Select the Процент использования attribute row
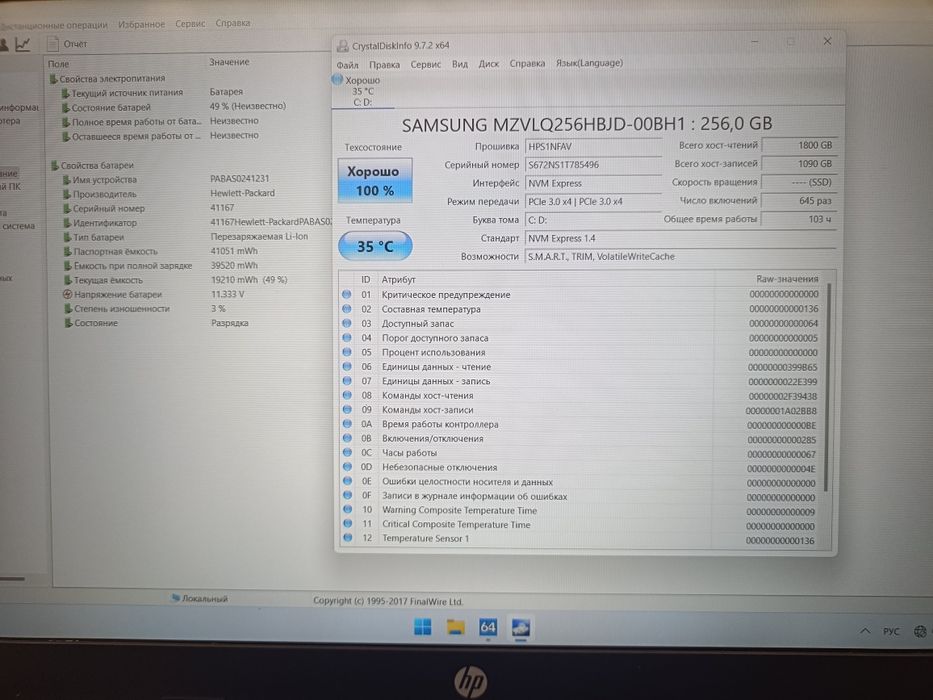This screenshot has height=700, width=933. coord(580,352)
